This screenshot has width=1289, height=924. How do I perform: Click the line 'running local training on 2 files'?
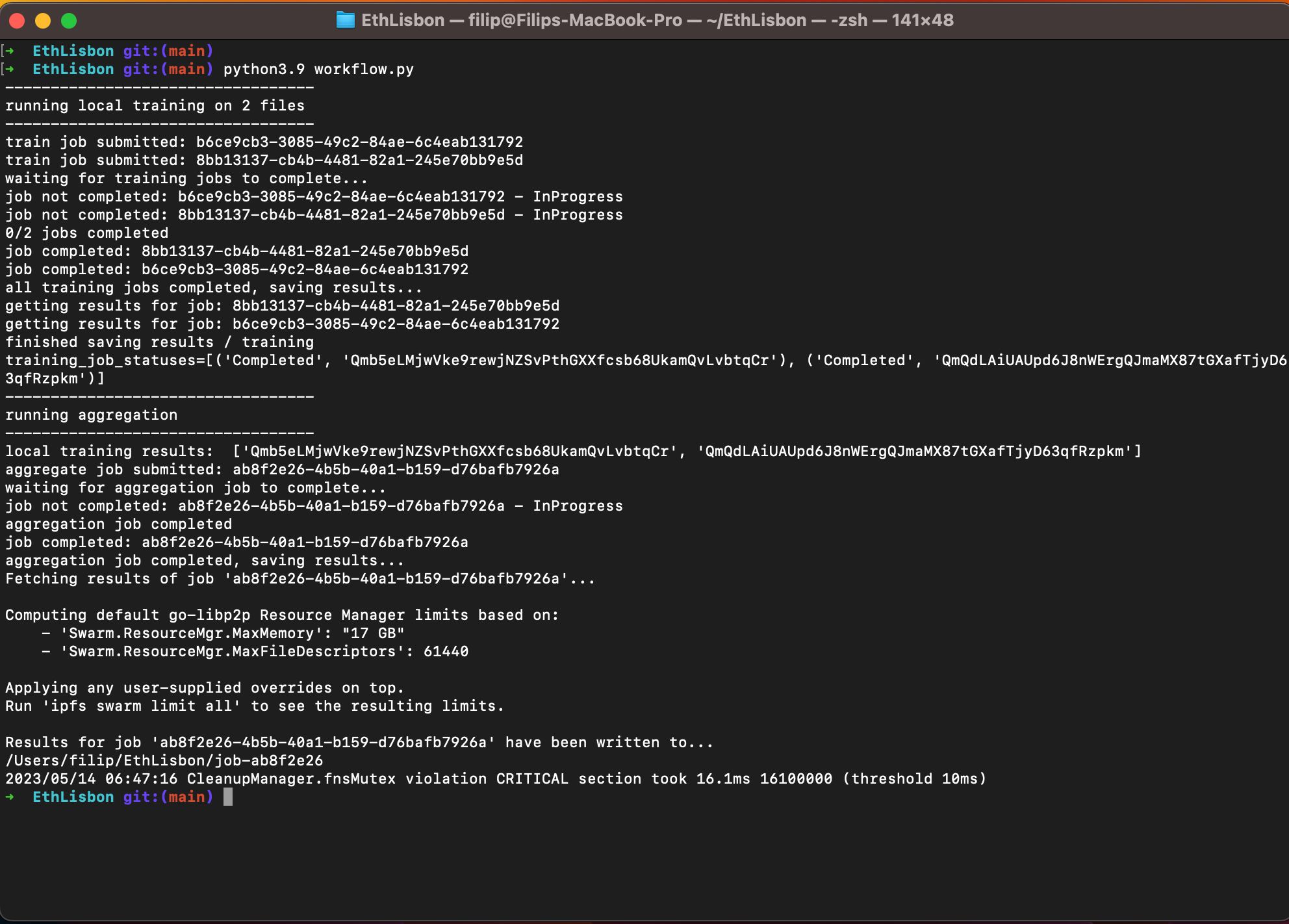pyautogui.click(x=155, y=105)
